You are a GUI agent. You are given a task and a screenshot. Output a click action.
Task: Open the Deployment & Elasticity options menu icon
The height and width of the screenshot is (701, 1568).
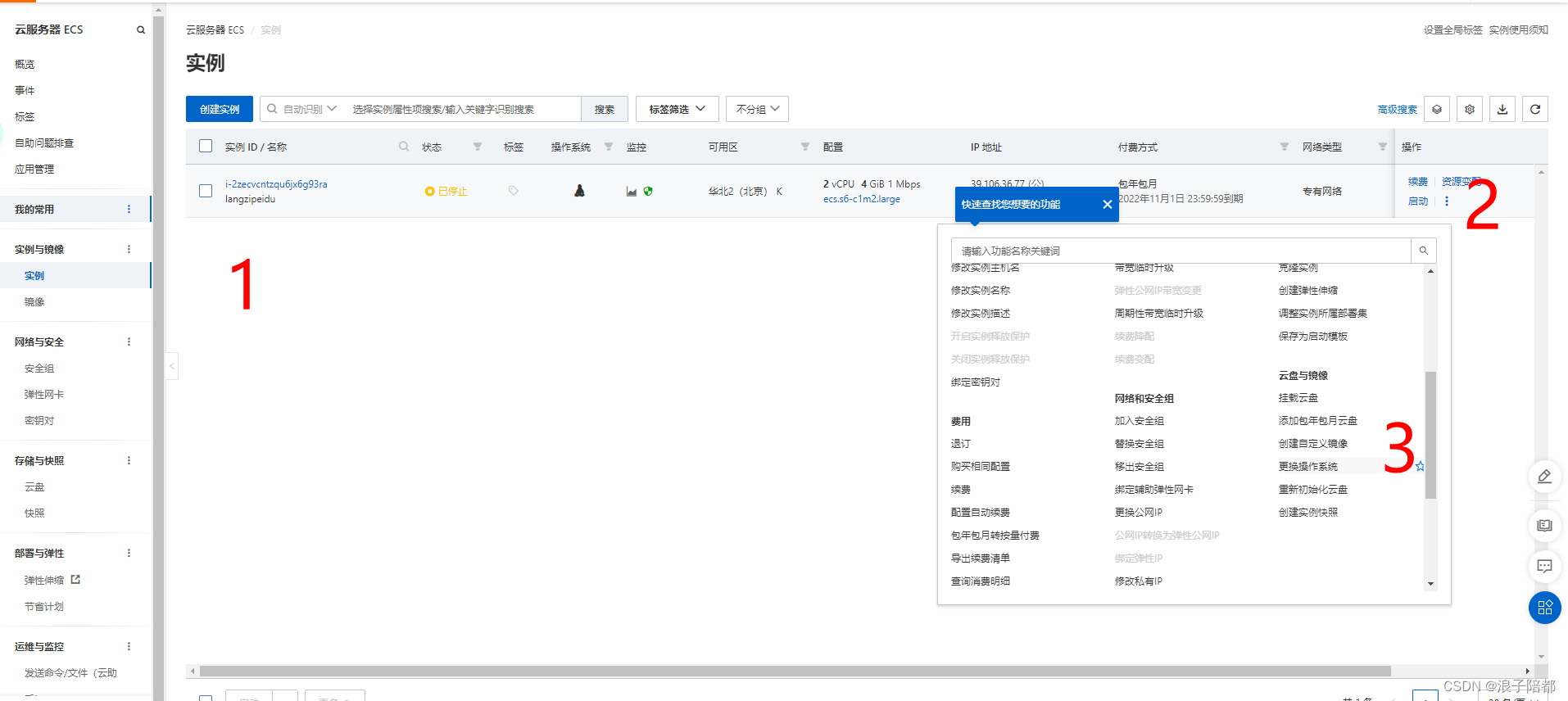(x=129, y=553)
